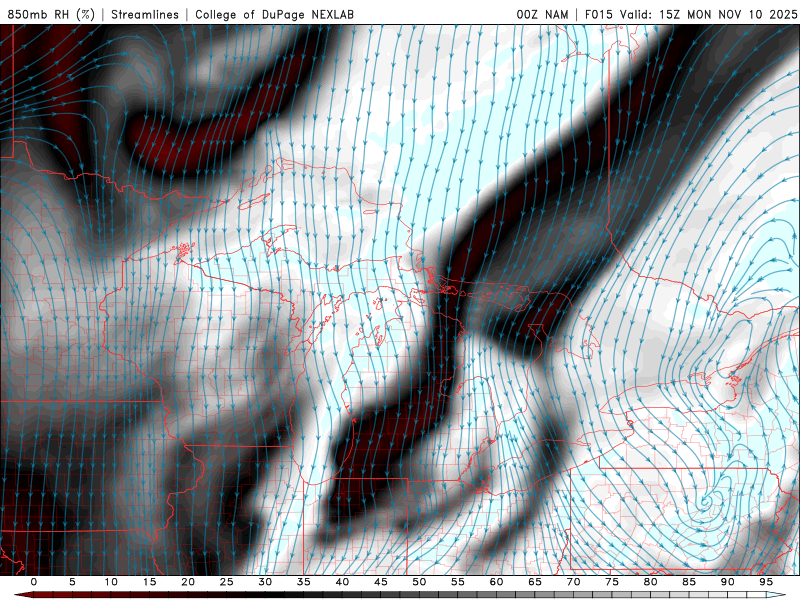Click the colorbar value label '55'
Screen dimensions: 800x600
[458, 582]
